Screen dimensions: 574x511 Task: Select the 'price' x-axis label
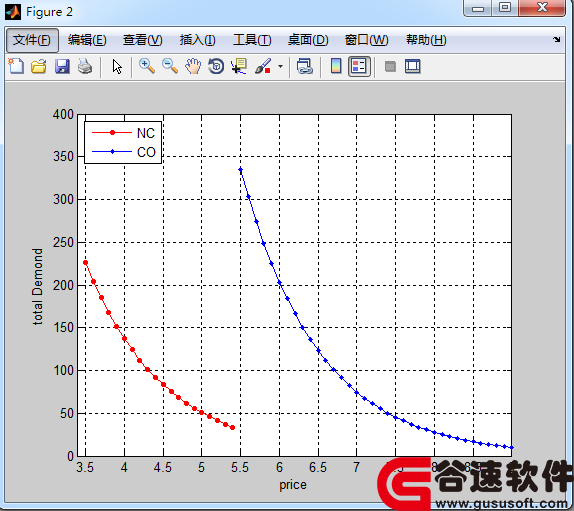(293, 485)
